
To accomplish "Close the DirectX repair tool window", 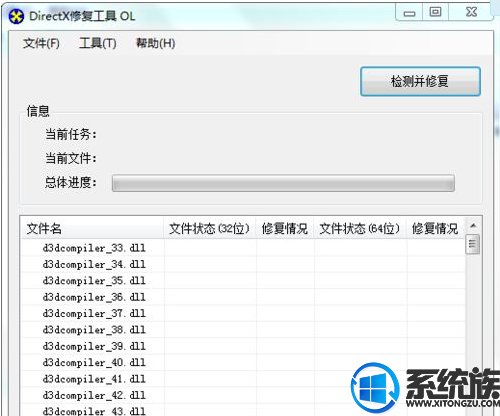I will pos(471,13).
